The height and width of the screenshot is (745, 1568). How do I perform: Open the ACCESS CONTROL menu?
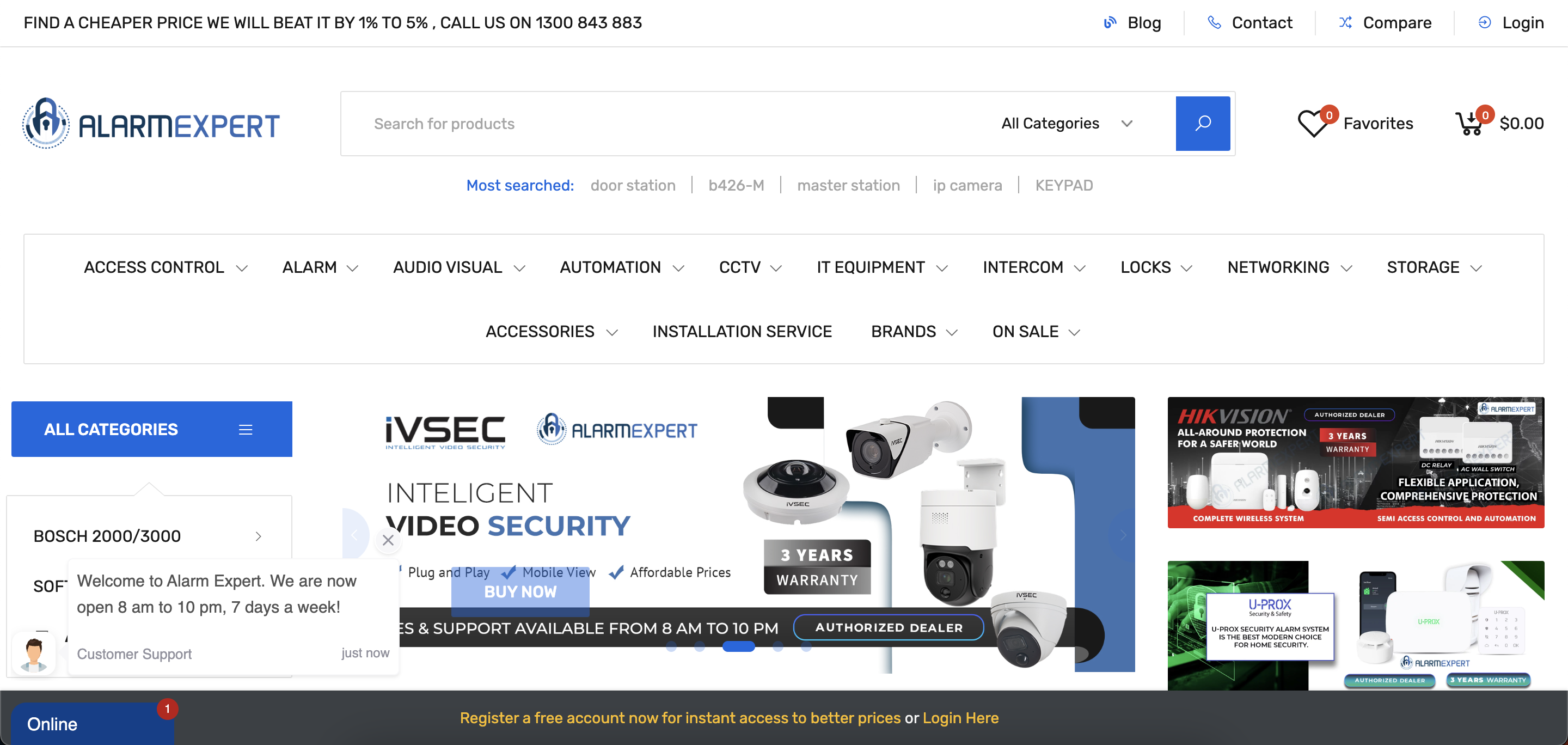tap(166, 267)
